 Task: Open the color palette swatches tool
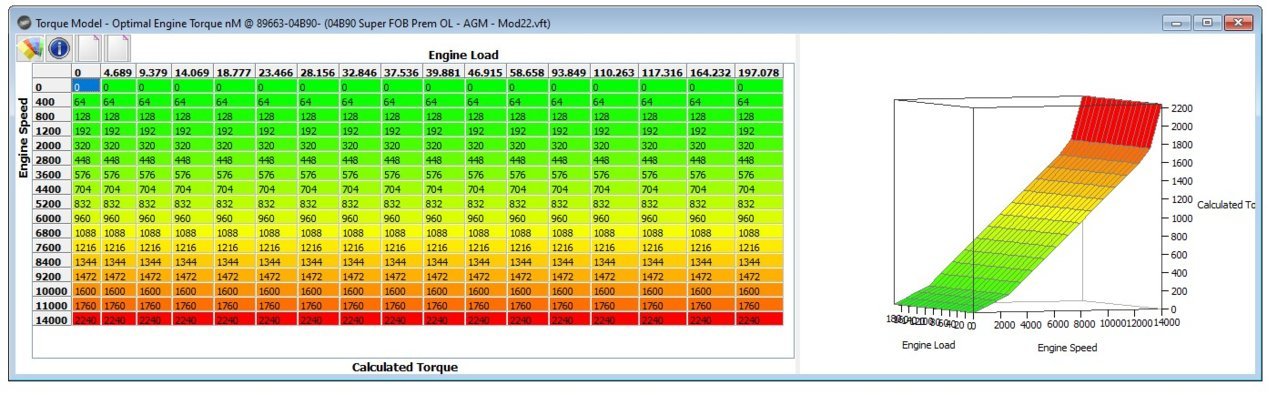(x=31, y=48)
